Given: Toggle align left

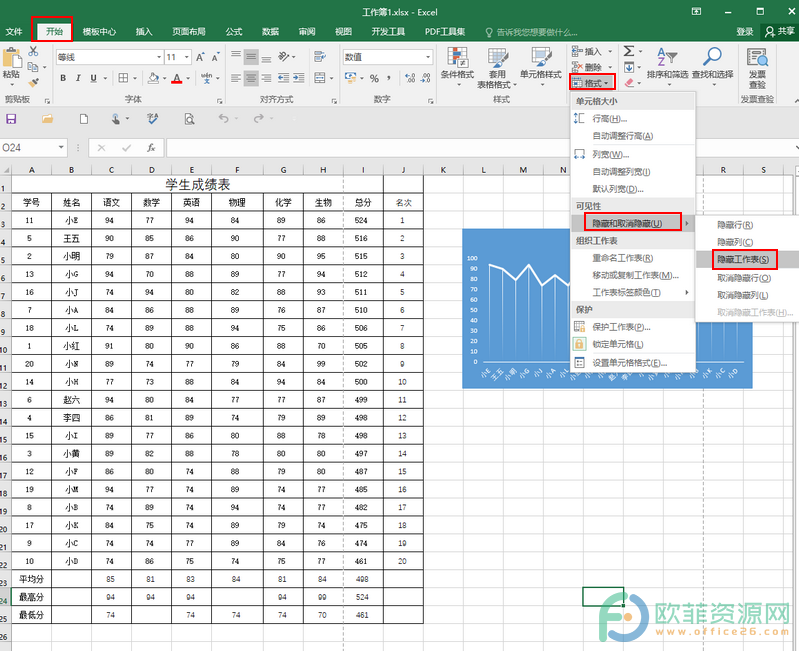Looking at the screenshot, I should [235, 78].
